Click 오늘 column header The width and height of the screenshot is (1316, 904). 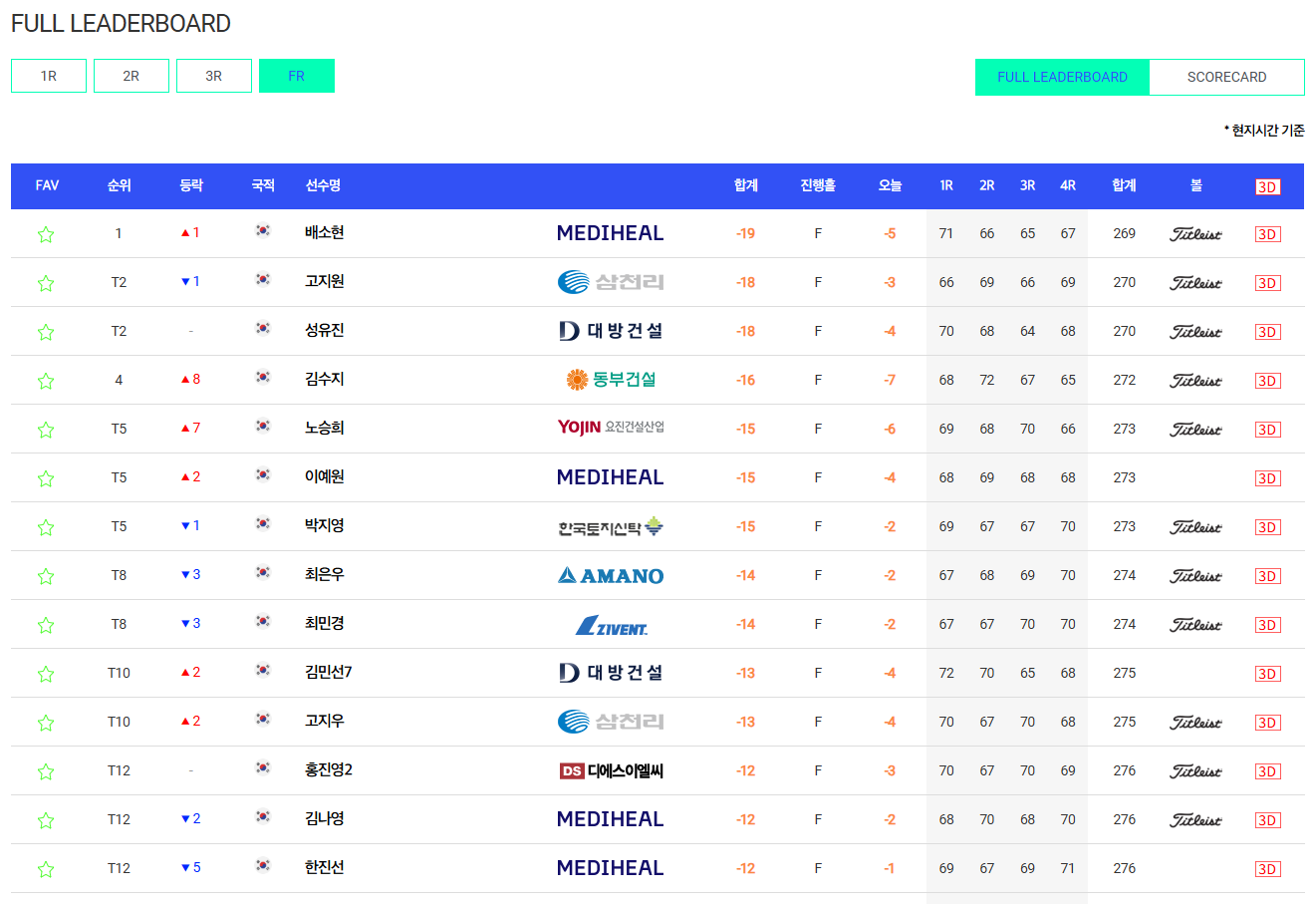(x=890, y=185)
